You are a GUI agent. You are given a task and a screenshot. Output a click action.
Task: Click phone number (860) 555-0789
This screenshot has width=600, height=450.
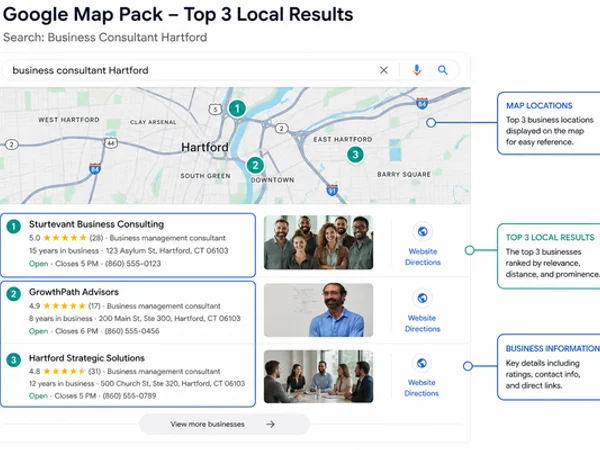(x=130, y=396)
